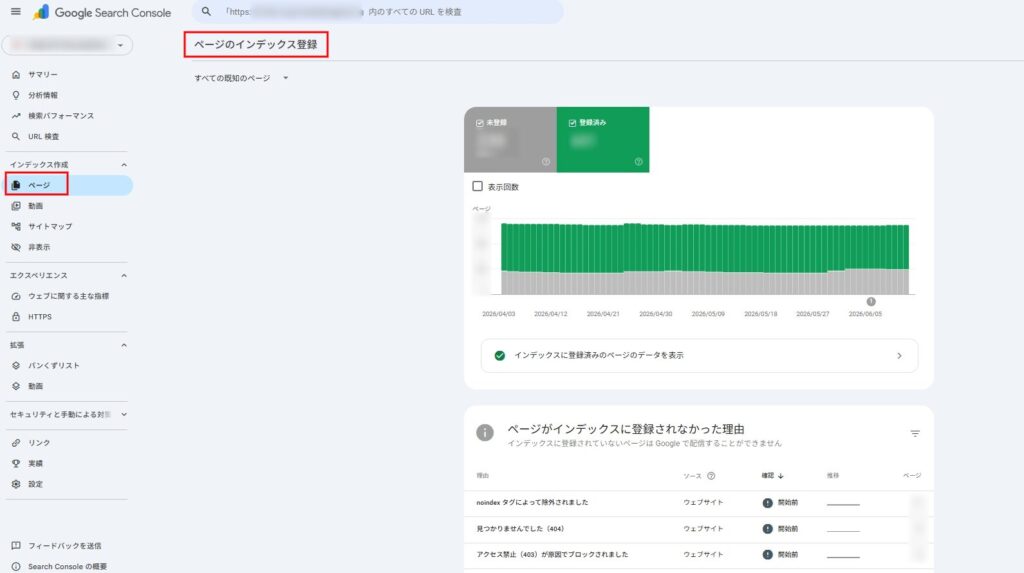This screenshot has height=573, width=1024.
Task: Click the link icon beside リンク
Action: [x=16, y=443]
